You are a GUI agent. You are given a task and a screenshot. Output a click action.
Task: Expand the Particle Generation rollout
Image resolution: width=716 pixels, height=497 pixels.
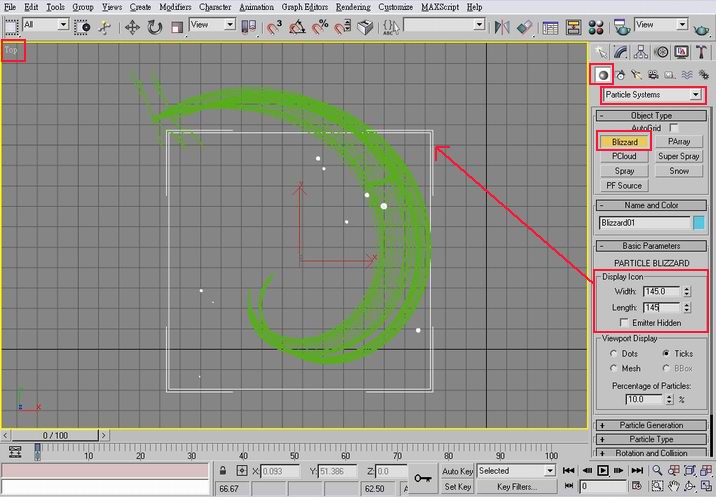click(x=652, y=425)
